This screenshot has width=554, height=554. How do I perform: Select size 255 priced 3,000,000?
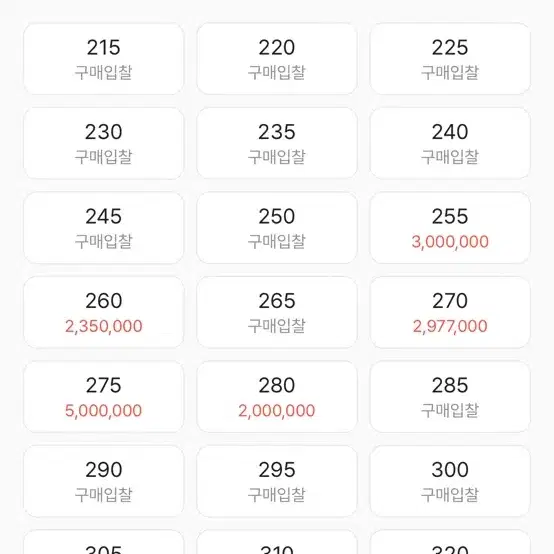coord(450,228)
